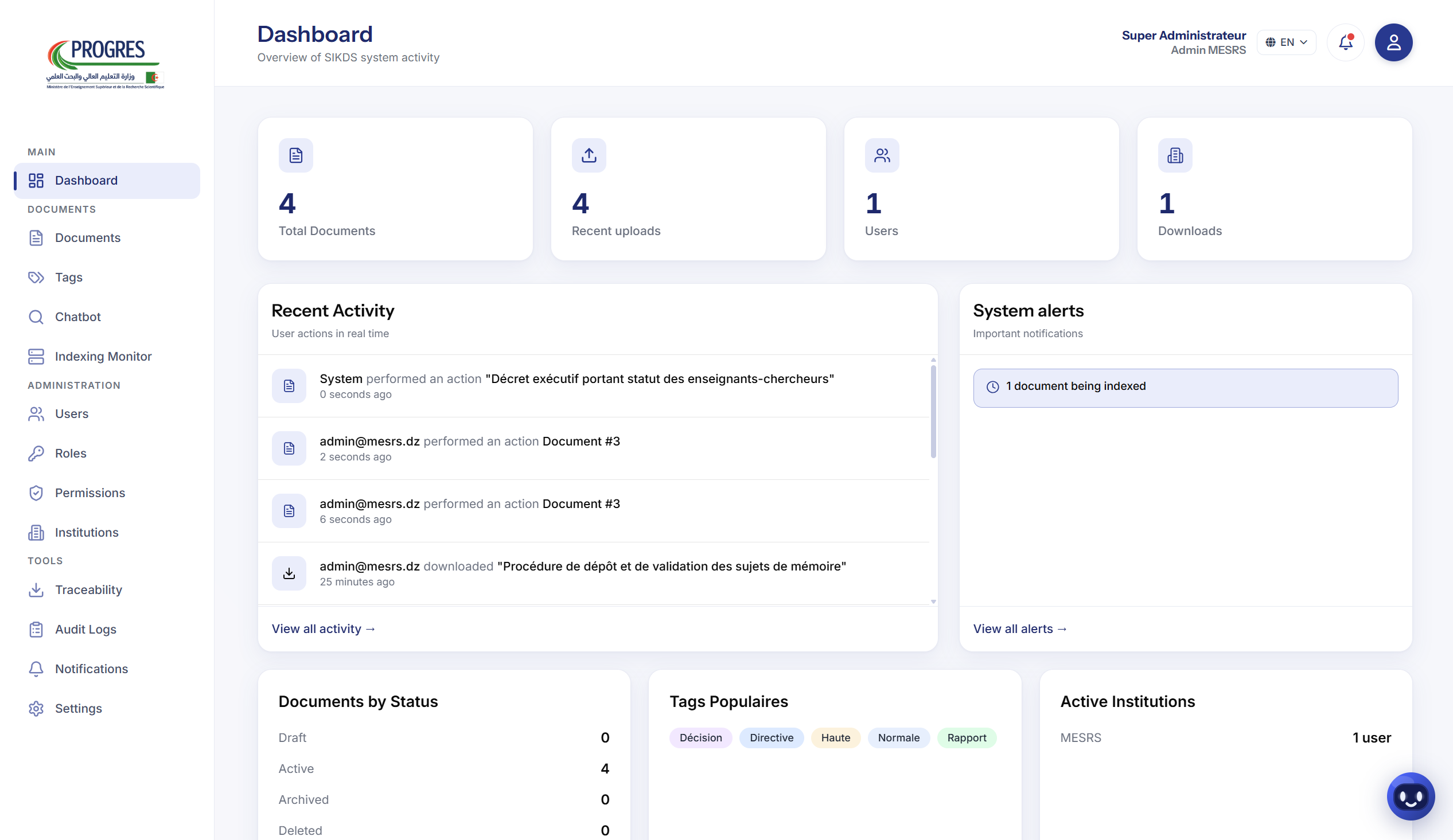Click the Décision tag chip
Viewport: 1453px width, 840px height.
700,738
